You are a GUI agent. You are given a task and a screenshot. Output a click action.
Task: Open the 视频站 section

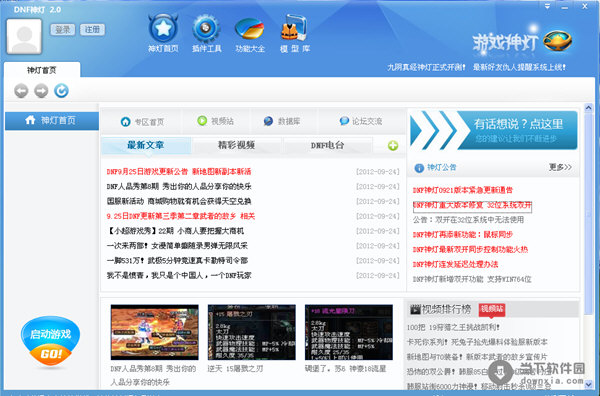(x=215, y=121)
